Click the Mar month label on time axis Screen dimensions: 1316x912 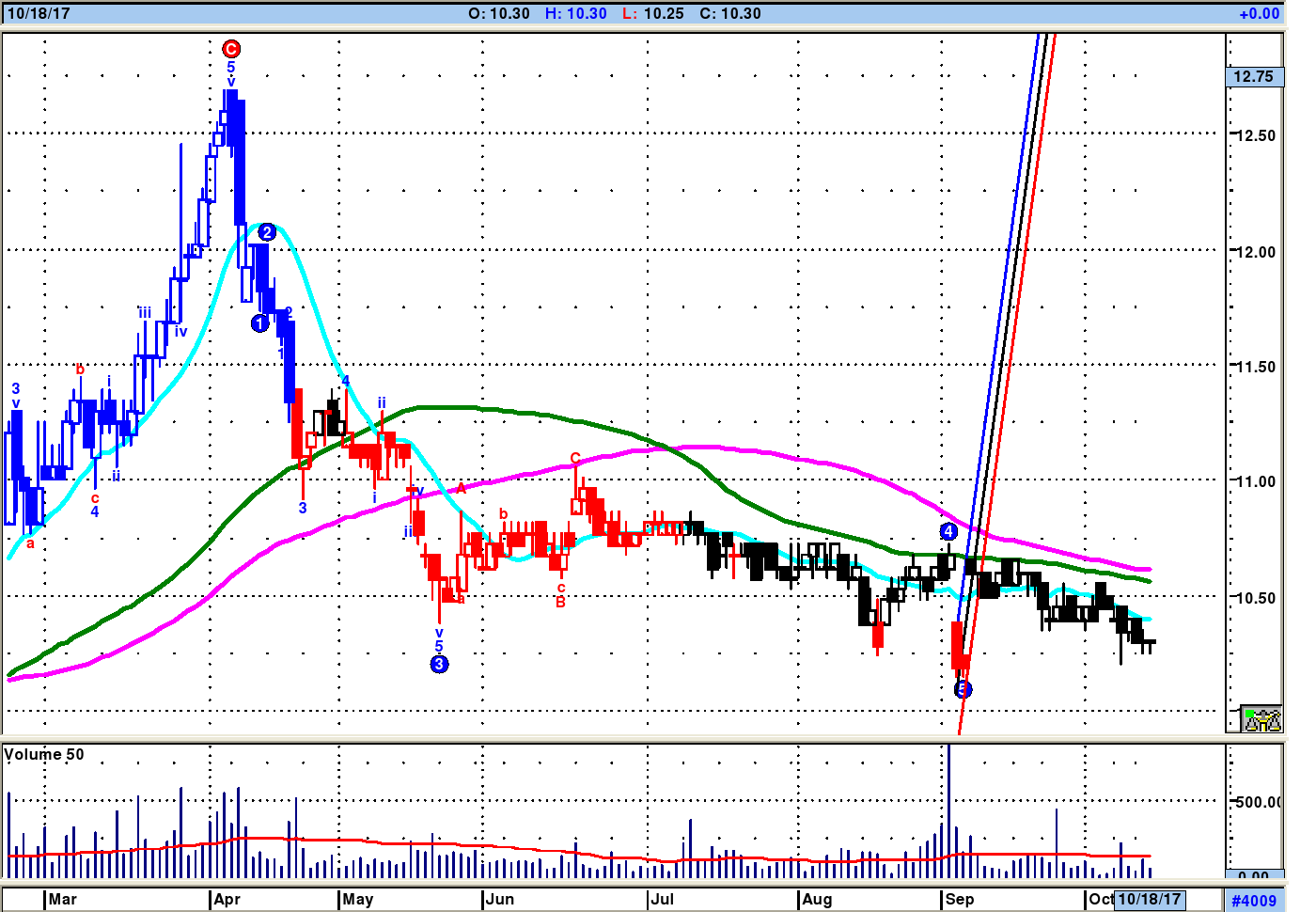click(x=63, y=900)
